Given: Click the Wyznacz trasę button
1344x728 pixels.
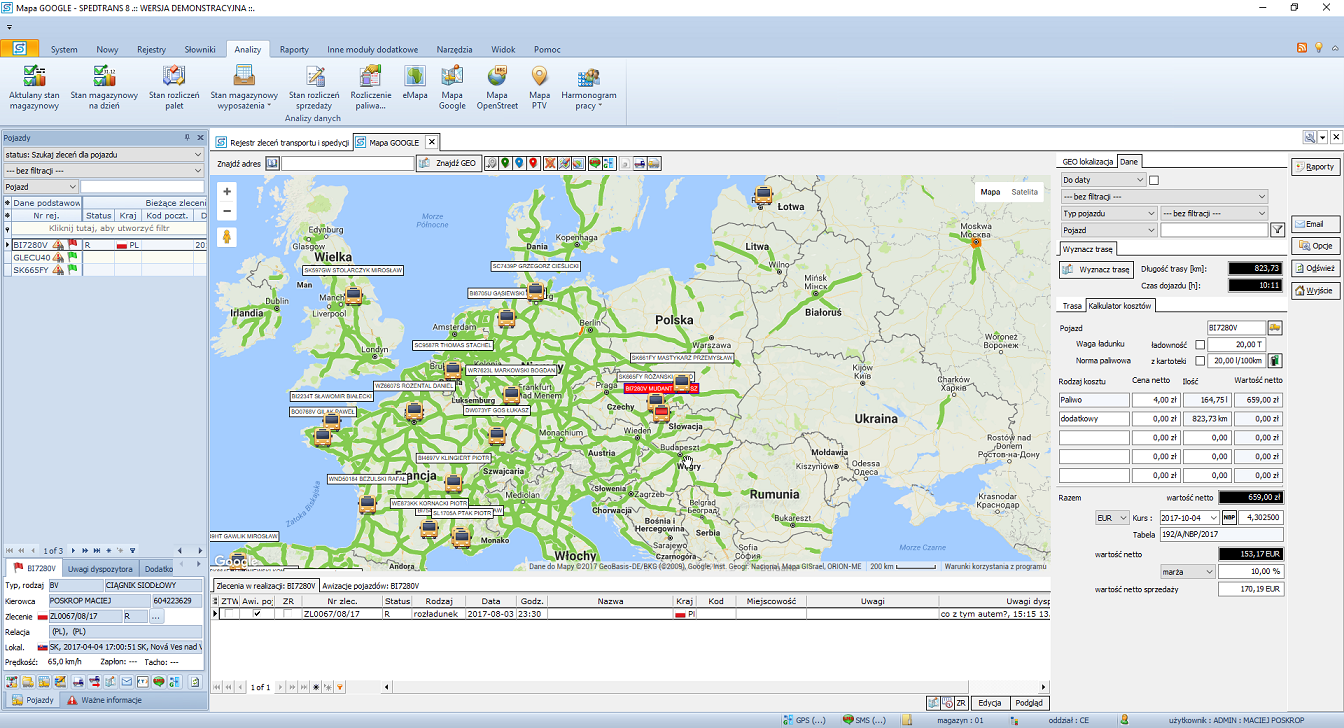Looking at the screenshot, I should 1097,269.
